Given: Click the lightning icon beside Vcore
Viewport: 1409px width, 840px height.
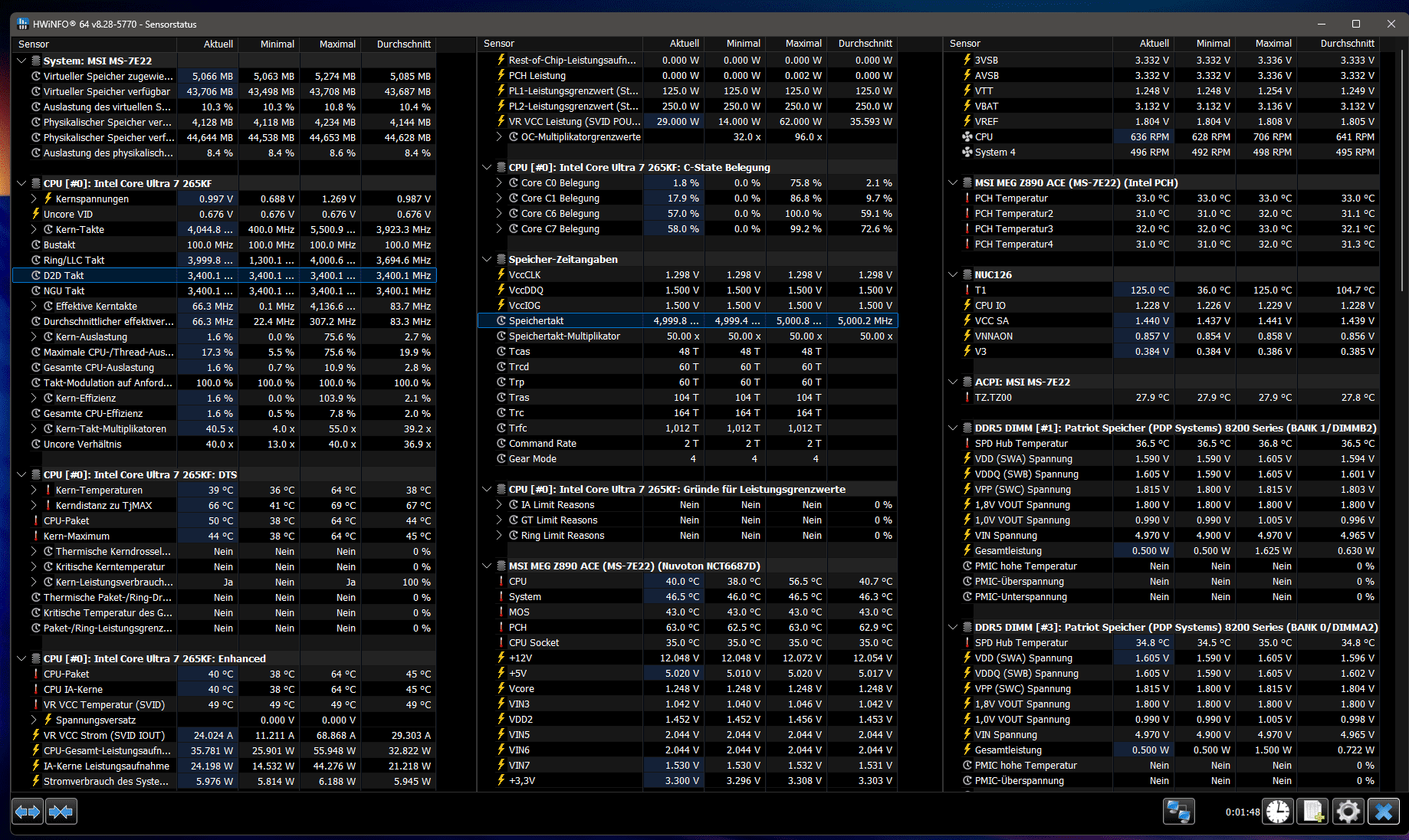Looking at the screenshot, I should tap(501, 688).
